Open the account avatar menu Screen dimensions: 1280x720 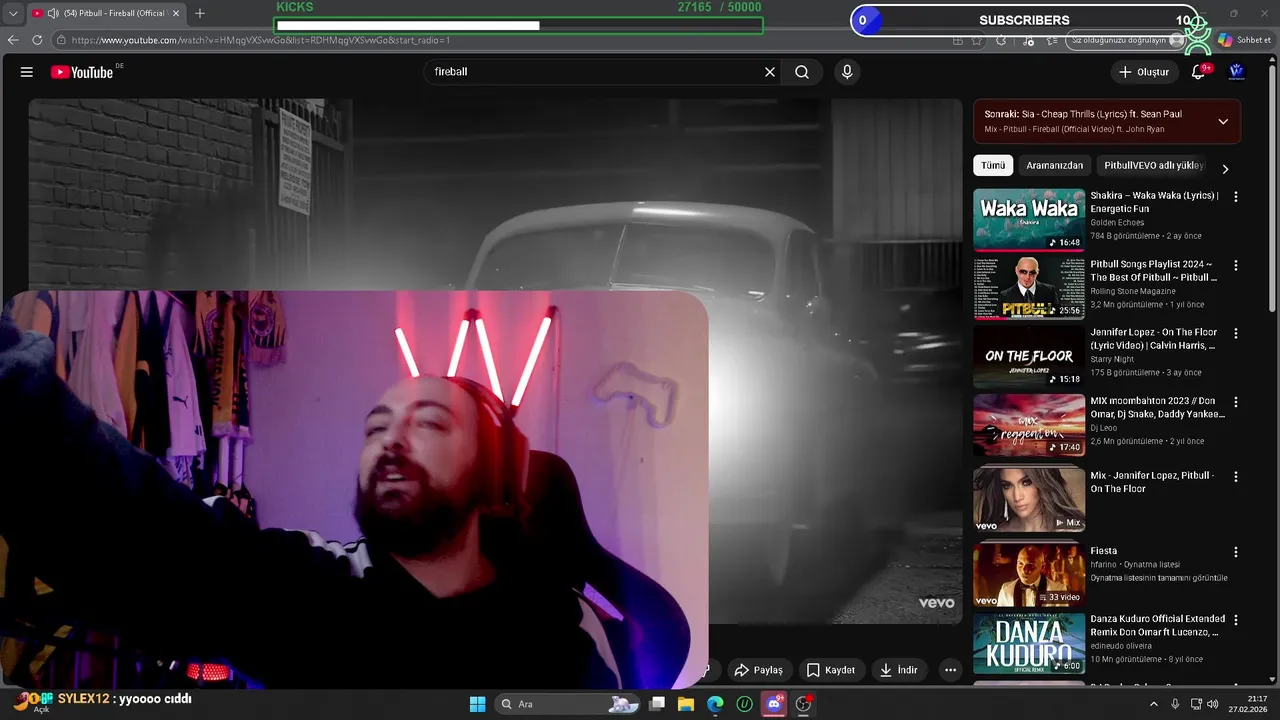(1237, 72)
